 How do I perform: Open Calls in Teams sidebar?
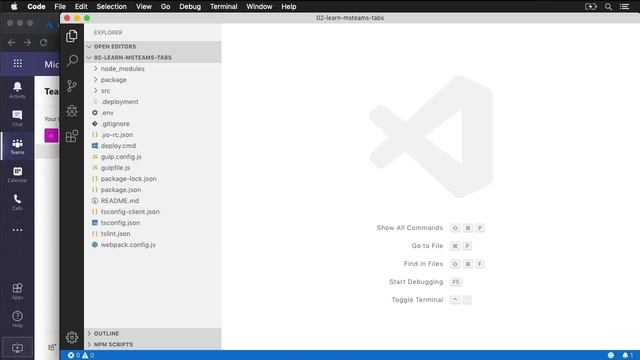[x=17, y=202]
